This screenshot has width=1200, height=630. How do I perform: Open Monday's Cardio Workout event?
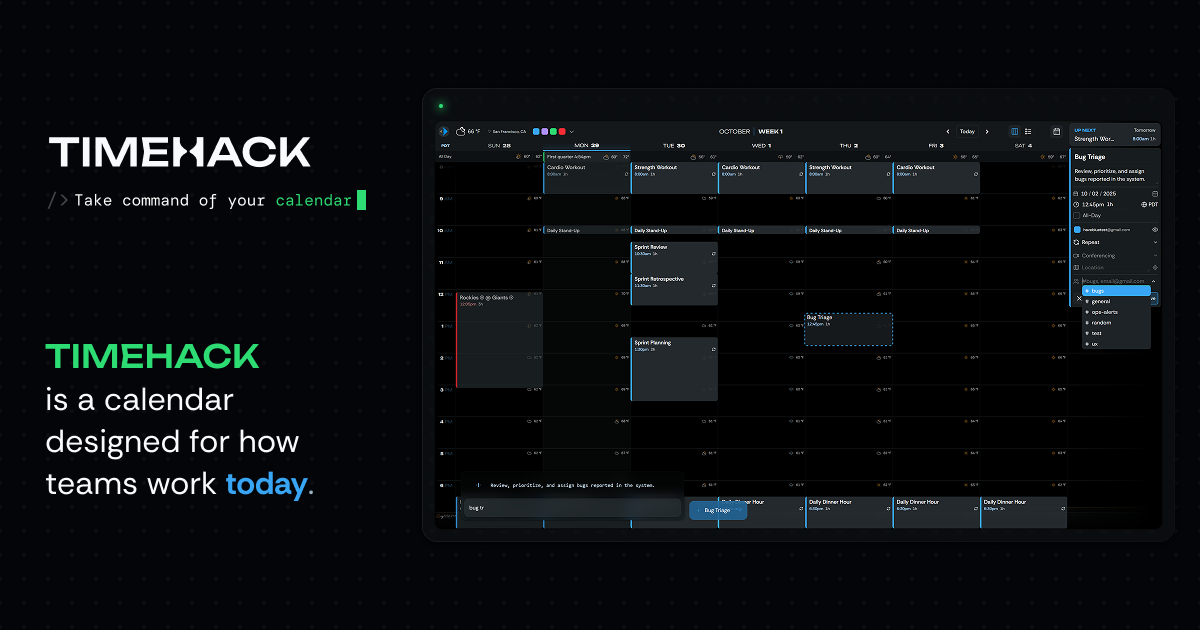point(587,178)
